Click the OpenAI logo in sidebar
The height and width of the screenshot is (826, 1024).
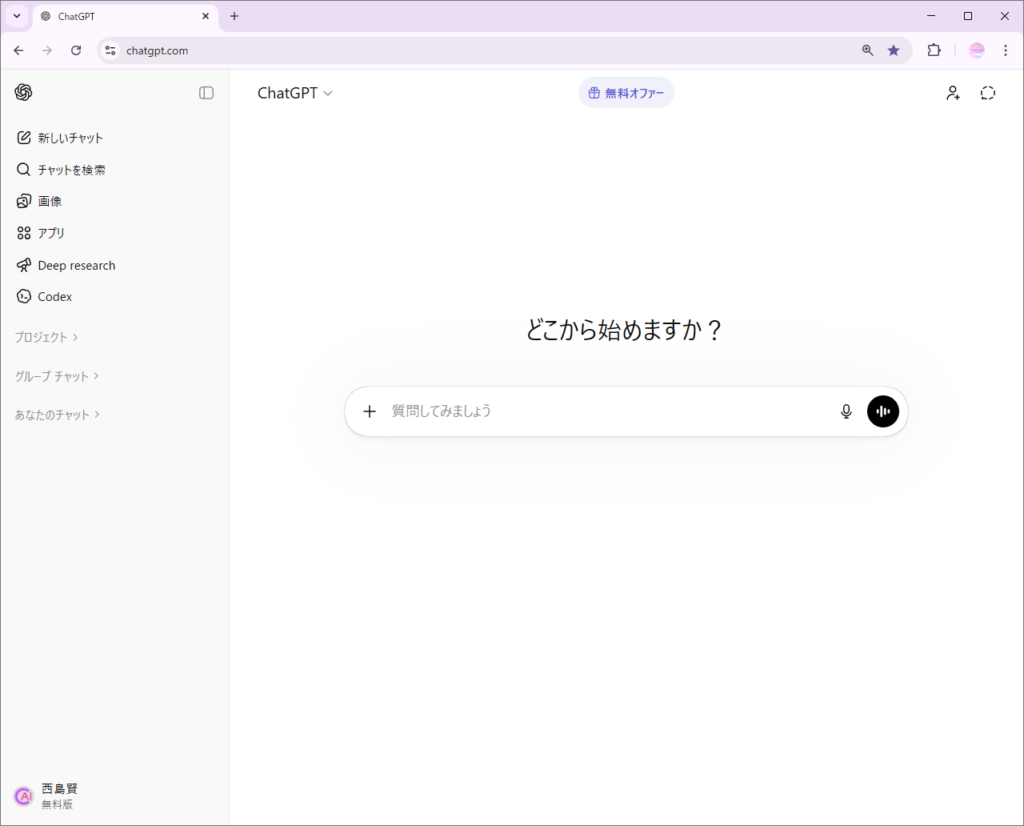coord(24,92)
